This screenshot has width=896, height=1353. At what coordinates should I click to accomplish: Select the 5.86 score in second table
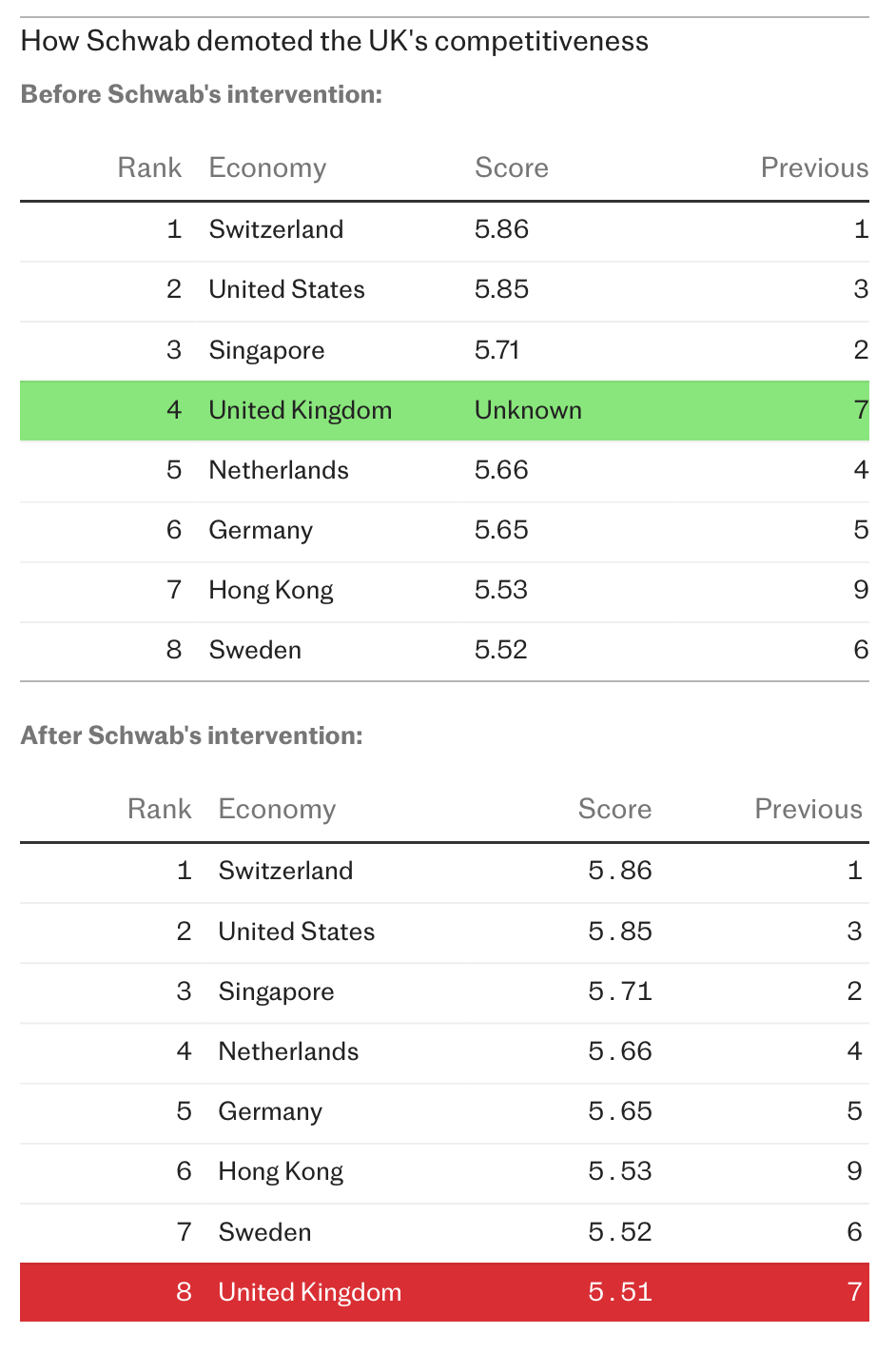click(620, 871)
